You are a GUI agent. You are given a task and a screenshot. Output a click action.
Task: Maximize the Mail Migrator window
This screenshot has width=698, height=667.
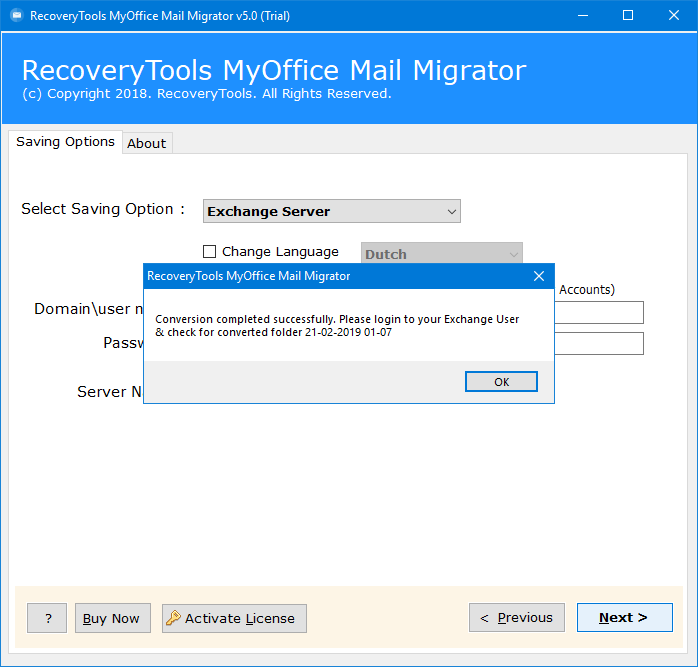(628, 16)
